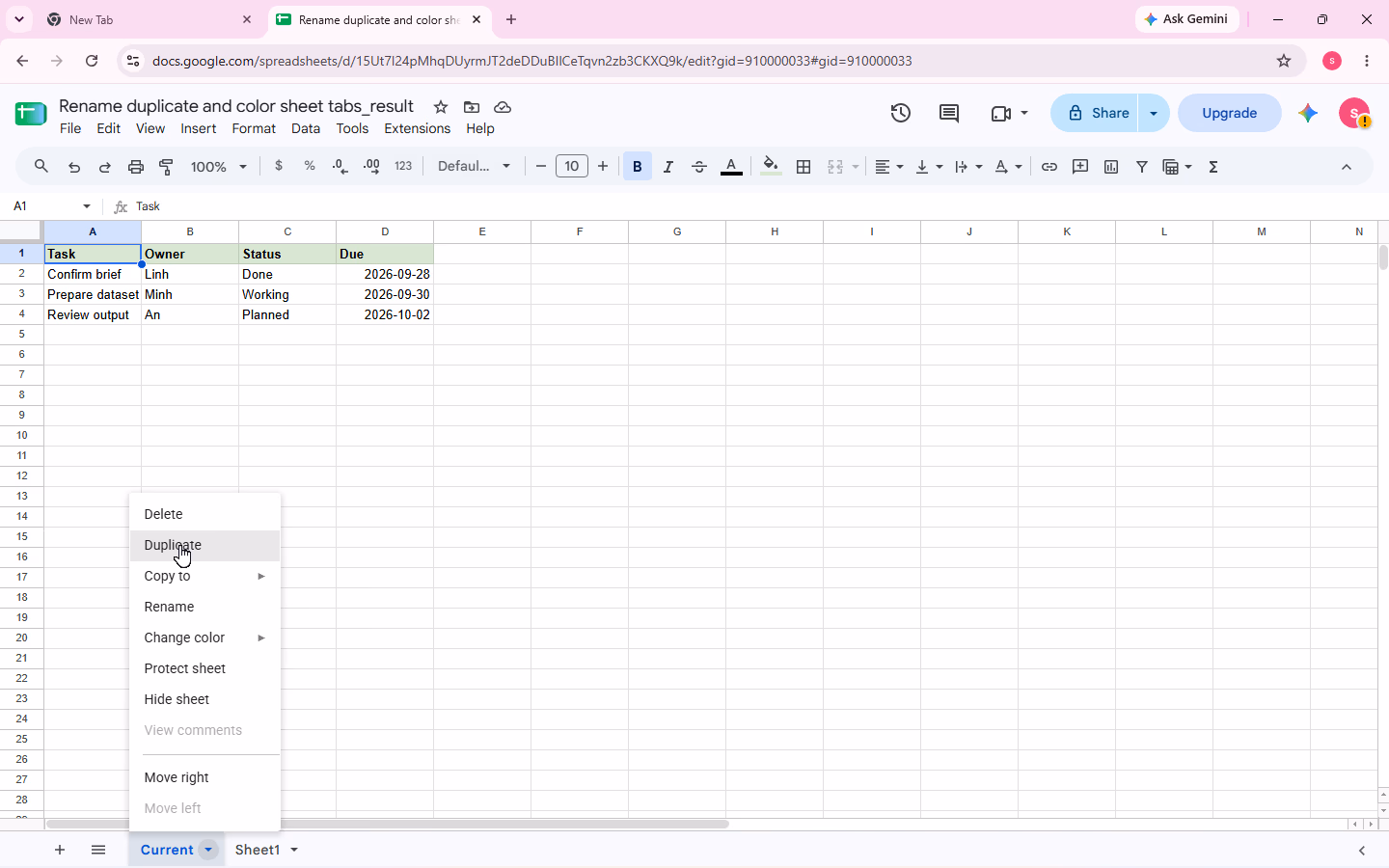Open the functions sigma icon

tap(1213, 167)
